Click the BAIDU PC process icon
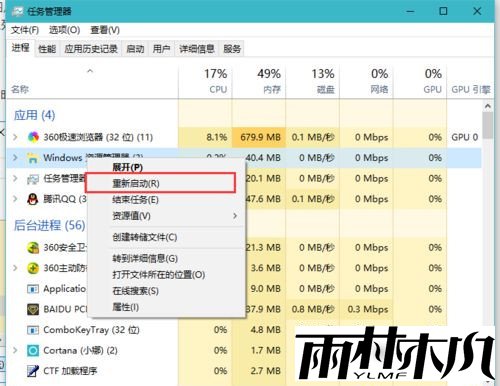Image resolution: width=500 pixels, height=386 pixels. [33, 309]
